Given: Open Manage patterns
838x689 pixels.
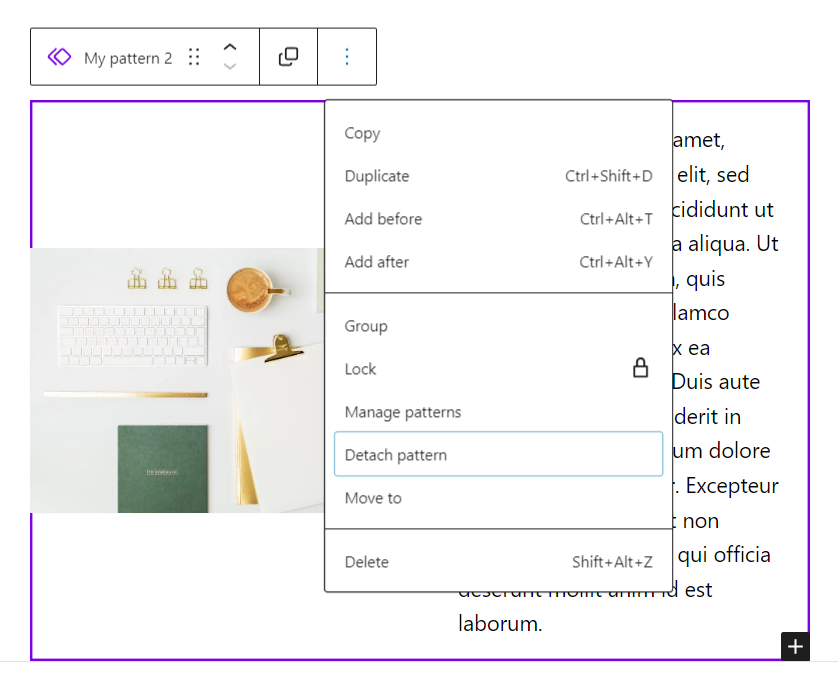Looking at the screenshot, I should coord(498,412).
